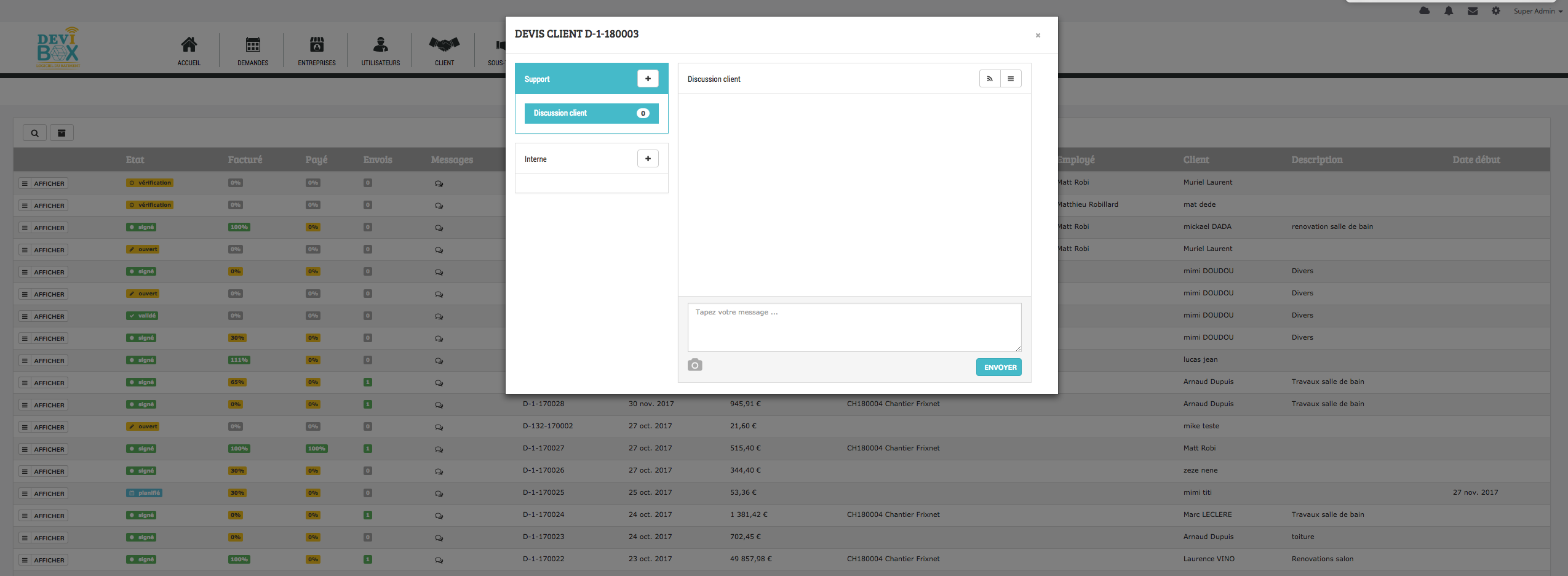Select the Discussion client thread
The width and height of the screenshot is (1568, 576).
pyautogui.click(x=591, y=113)
